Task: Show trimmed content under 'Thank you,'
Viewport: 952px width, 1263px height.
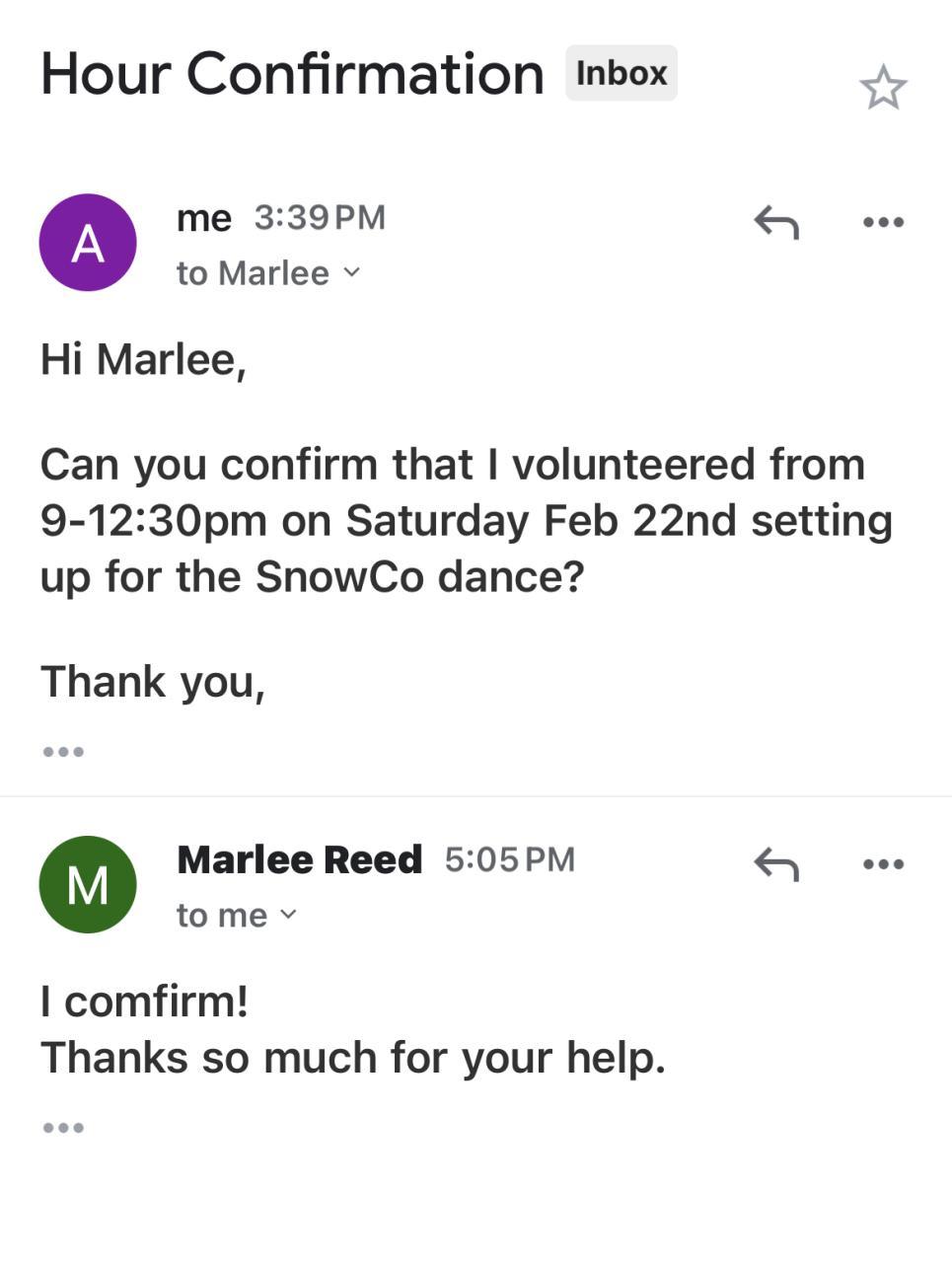Action: (63, 752)
